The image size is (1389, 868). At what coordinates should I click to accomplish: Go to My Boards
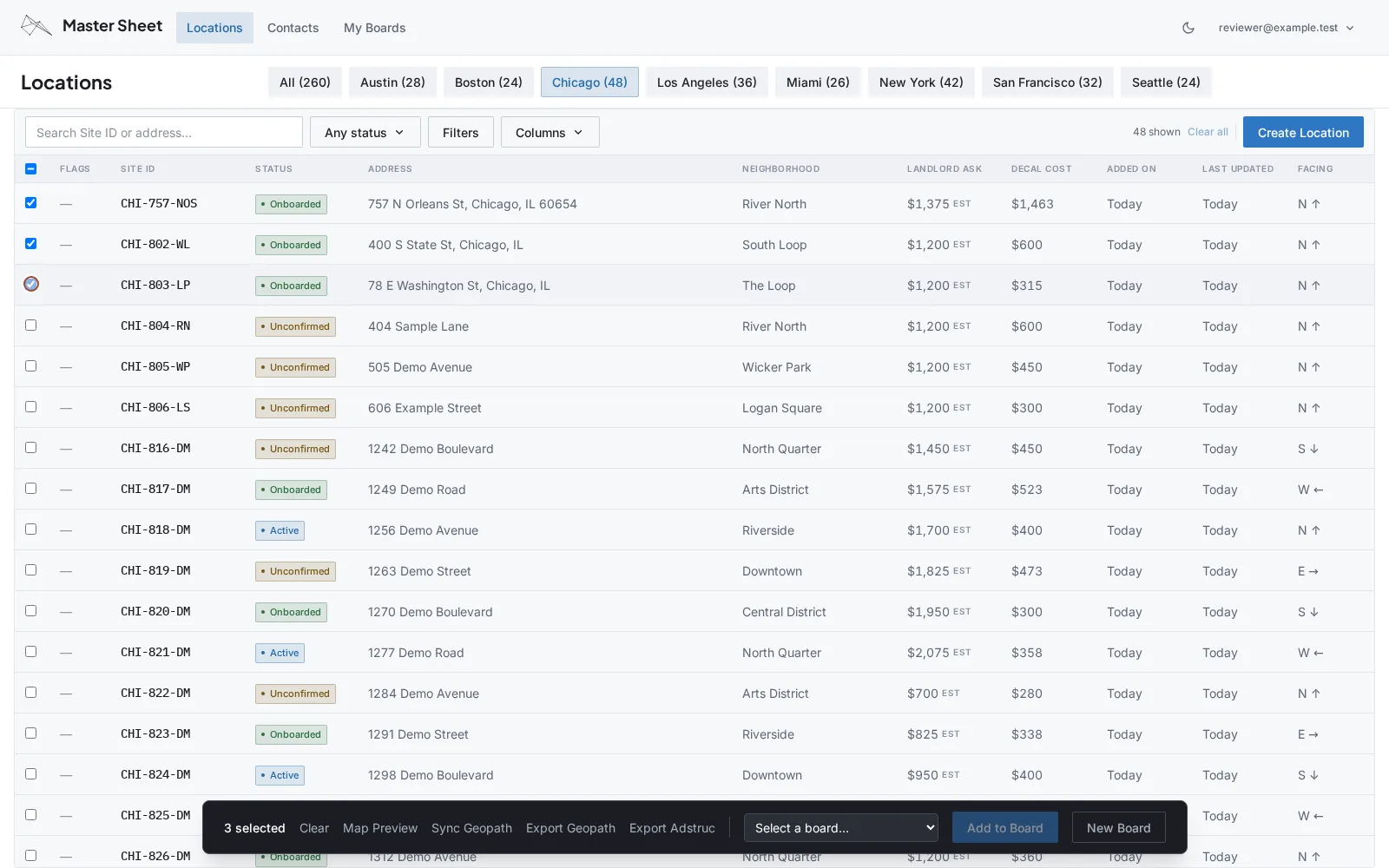pyautogui.click(x=374, y=28)
